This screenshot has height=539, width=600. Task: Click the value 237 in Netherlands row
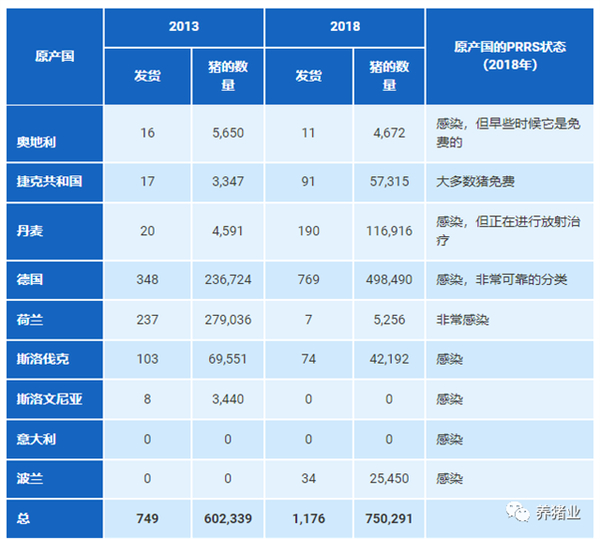tap(147, 319)
